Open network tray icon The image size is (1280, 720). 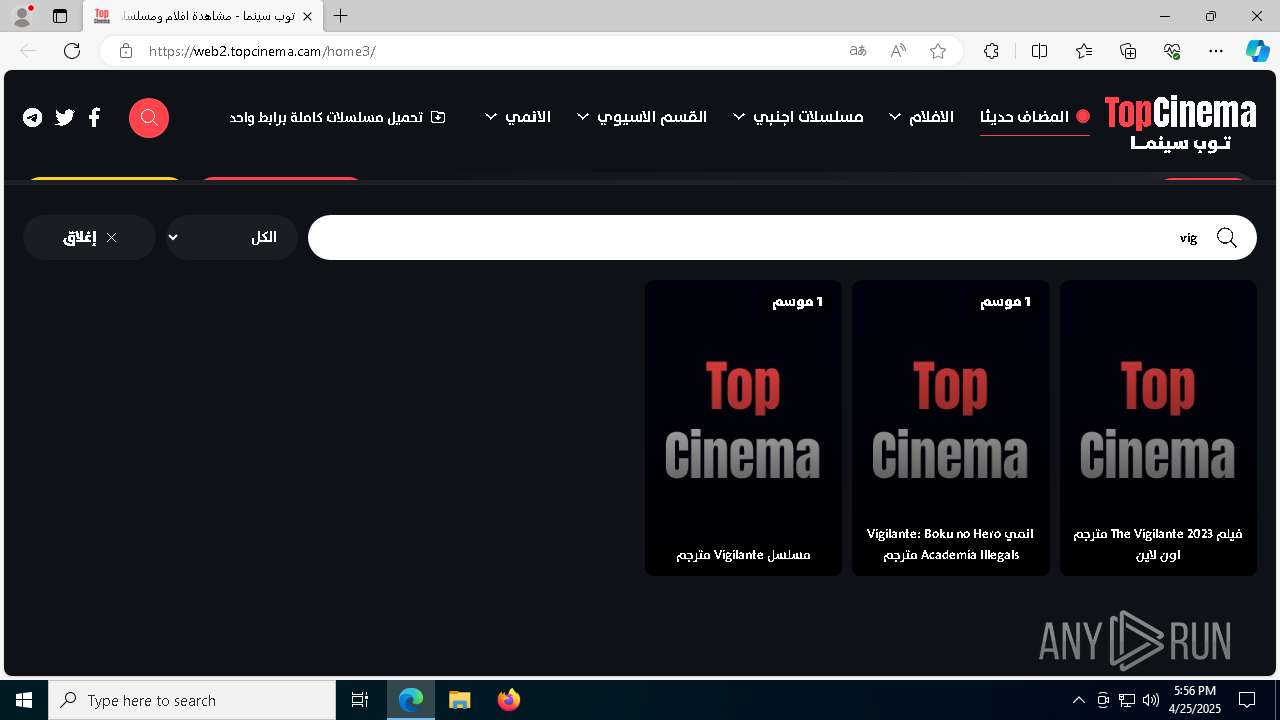tap(1127, 700)
